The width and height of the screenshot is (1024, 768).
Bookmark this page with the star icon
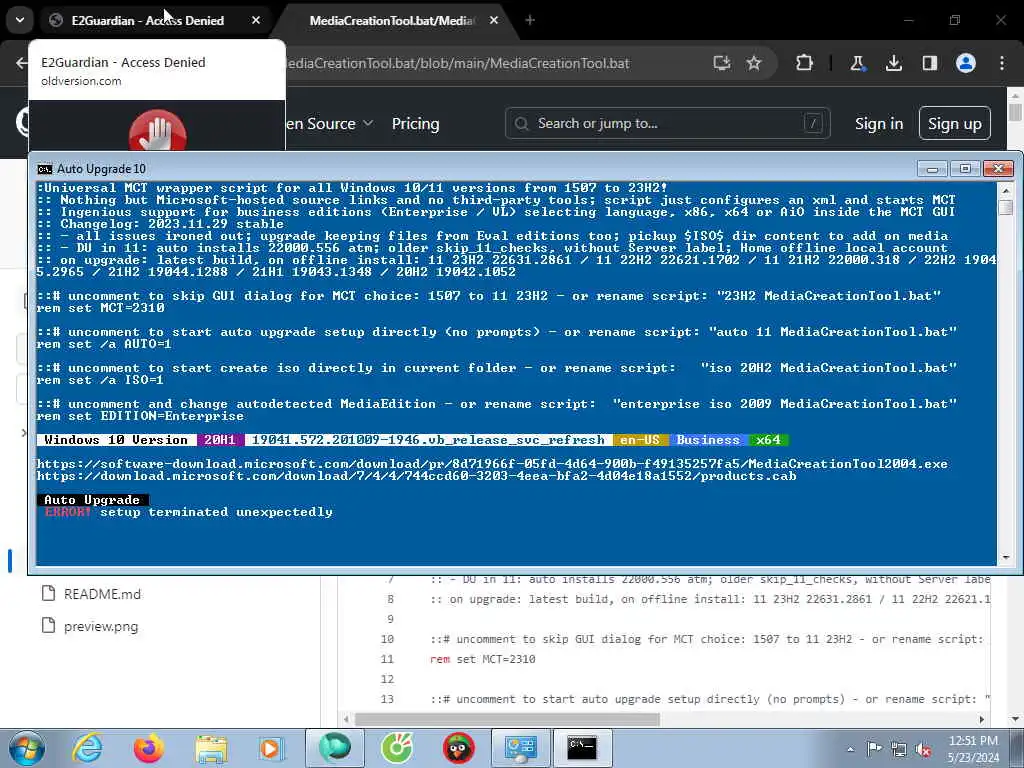tap(754, 63)
